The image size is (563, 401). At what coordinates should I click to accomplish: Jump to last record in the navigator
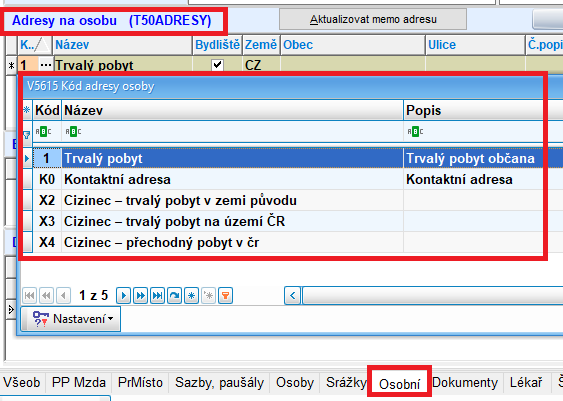[157, 295]
